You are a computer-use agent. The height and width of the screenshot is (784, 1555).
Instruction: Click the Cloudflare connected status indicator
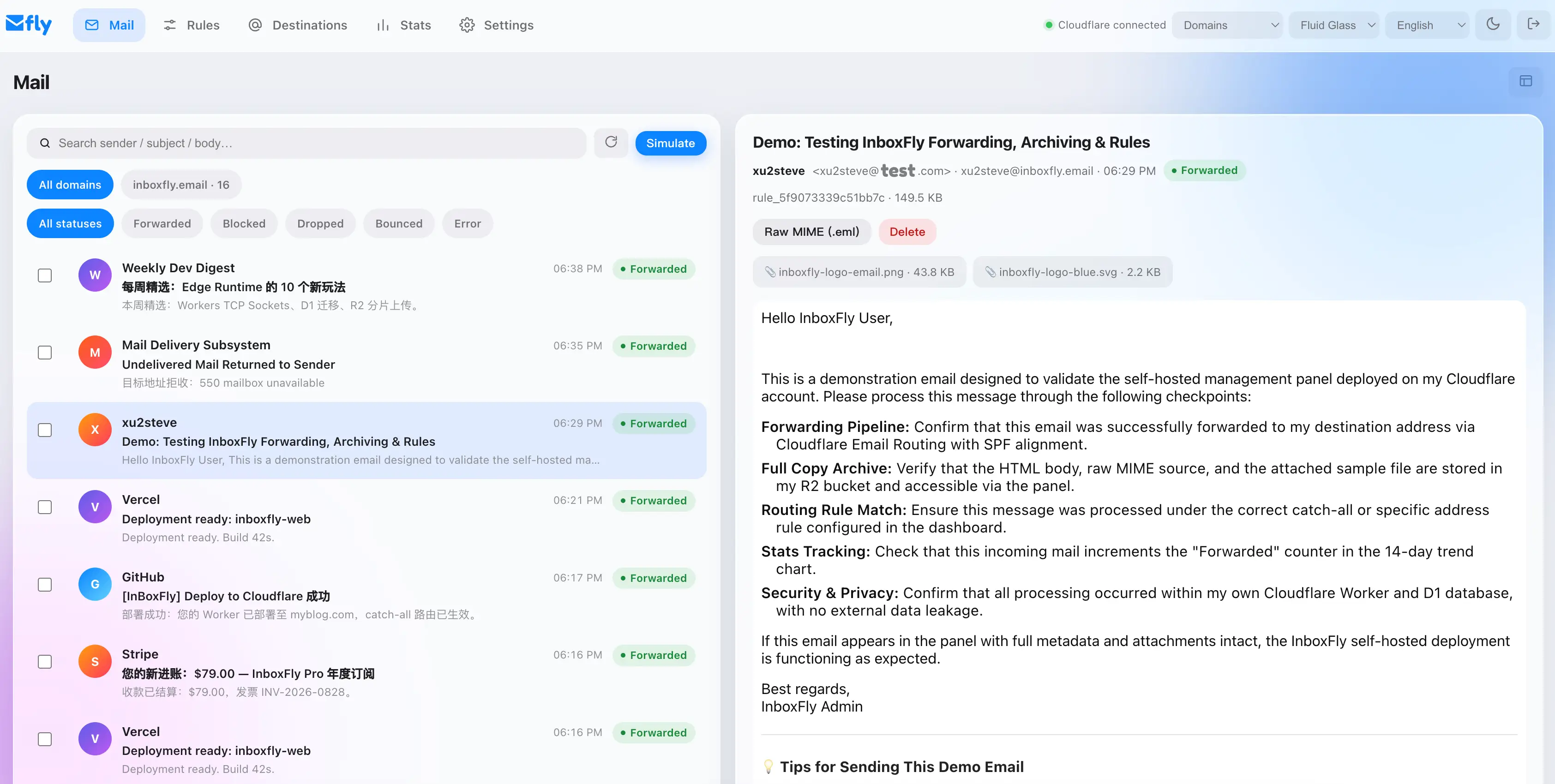[1105, 25]
